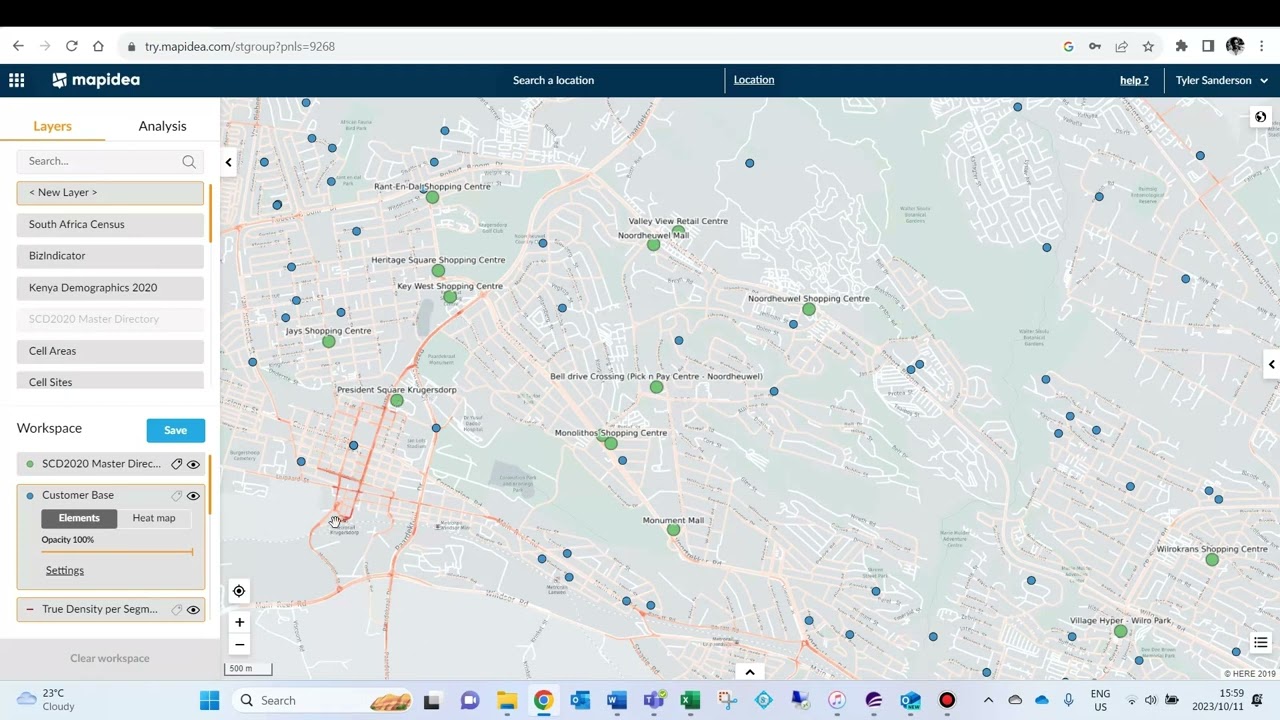Zoom in with the map plus button
The height and width of the screenshot is (720, 1280).
[239, 622]
